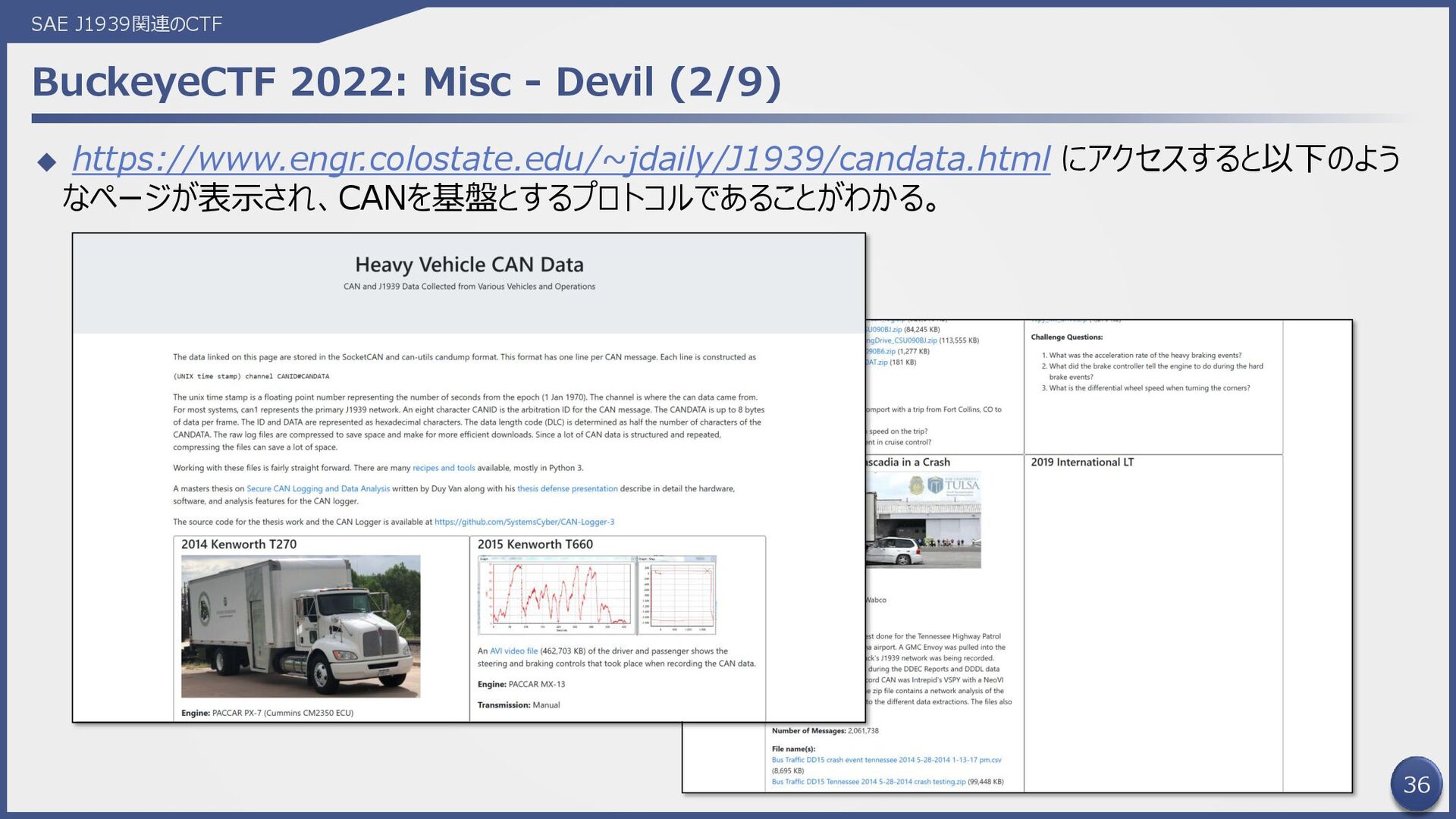1456x819 pixels.
Task: Click the 'CAN and J1939 Data Collected' subtitle
Action: (469, 287)
